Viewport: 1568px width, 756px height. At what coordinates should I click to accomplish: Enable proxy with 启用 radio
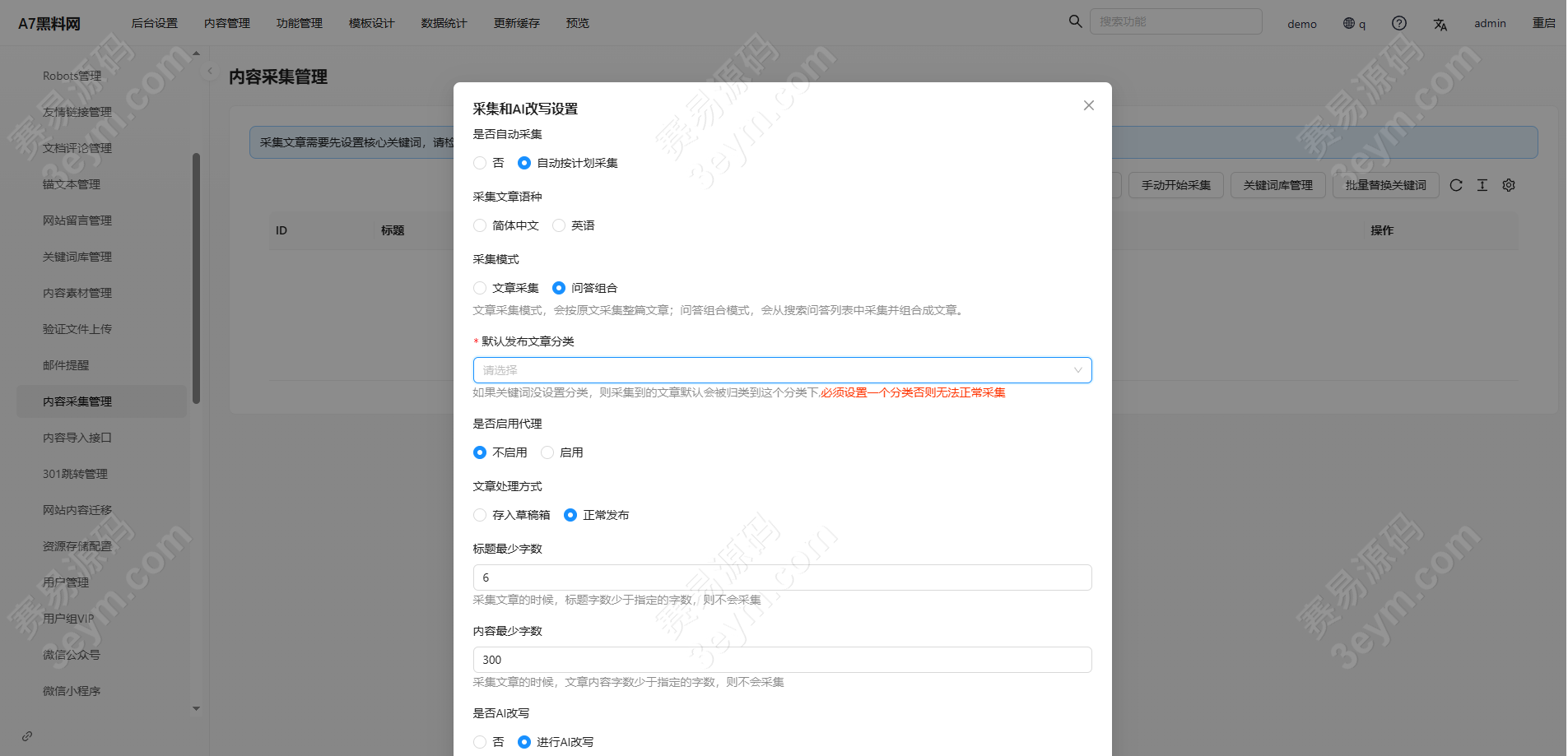[547, 452]
